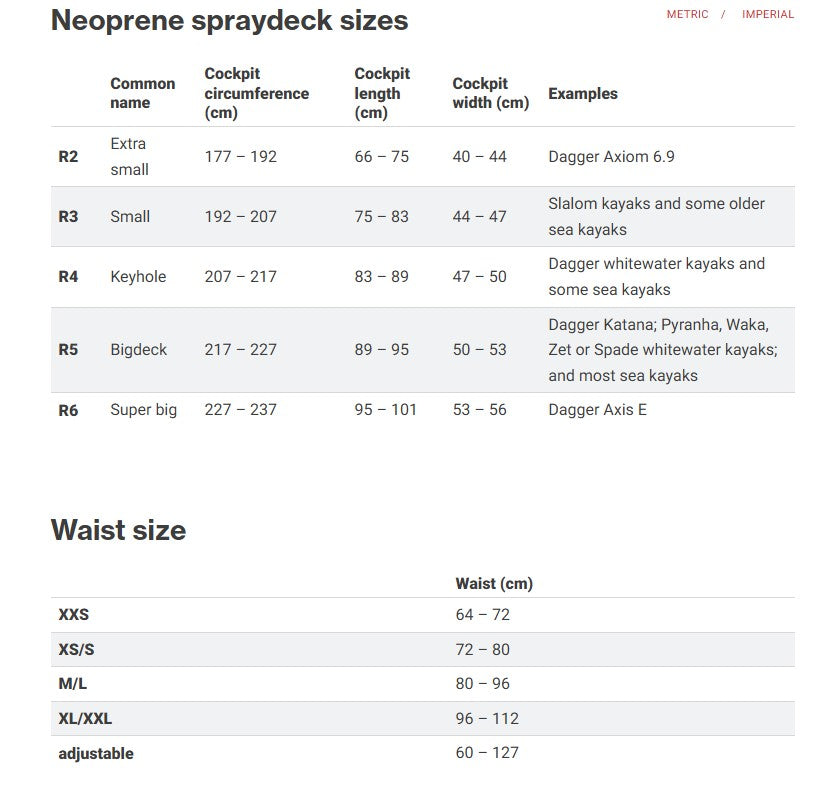
Task: Switch to IMPERIAL units
Action: 767,15
